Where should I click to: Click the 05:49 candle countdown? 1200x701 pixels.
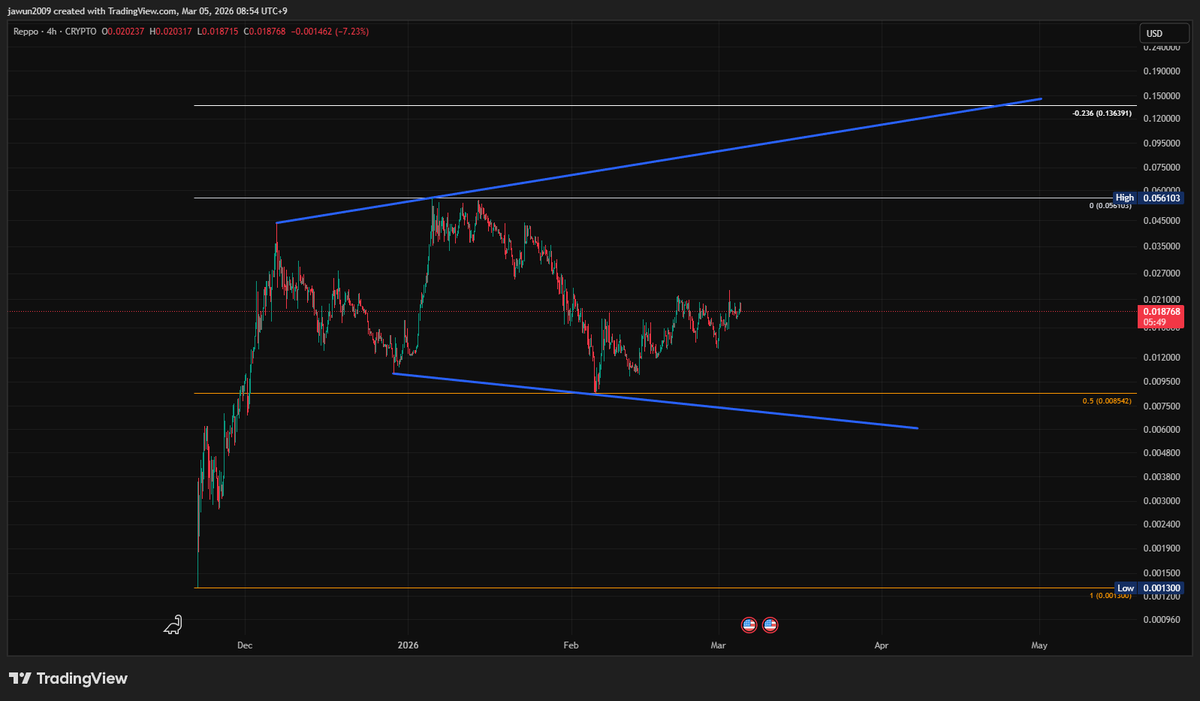[x=1153, y=323]
